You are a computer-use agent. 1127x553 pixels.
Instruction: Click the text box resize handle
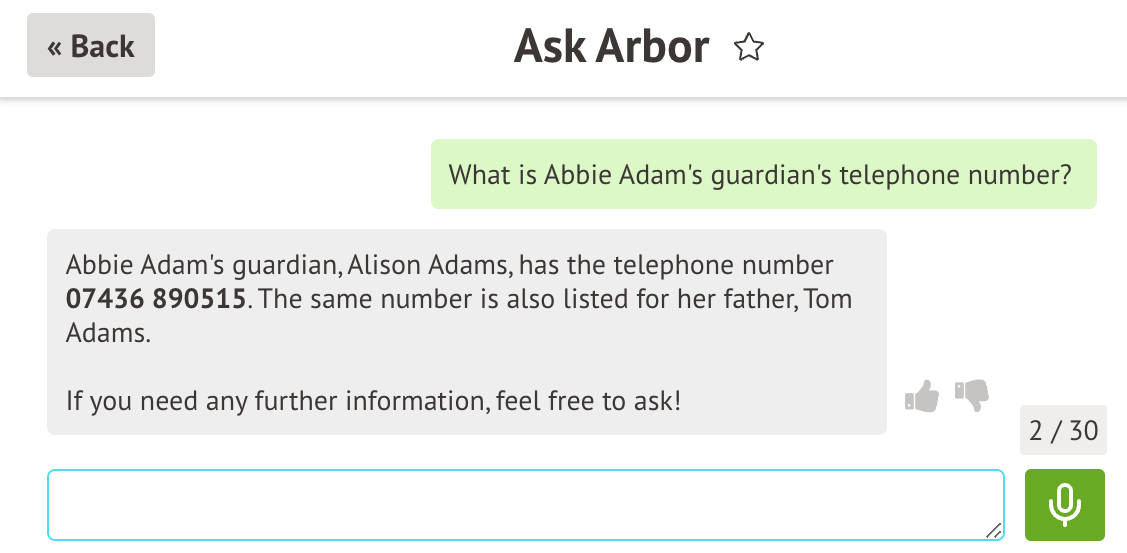tap(992, 530)
